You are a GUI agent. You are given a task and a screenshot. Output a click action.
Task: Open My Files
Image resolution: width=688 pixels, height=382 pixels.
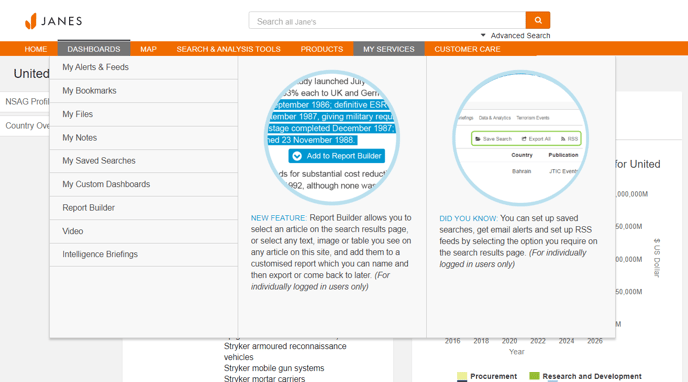coord(143,114)
